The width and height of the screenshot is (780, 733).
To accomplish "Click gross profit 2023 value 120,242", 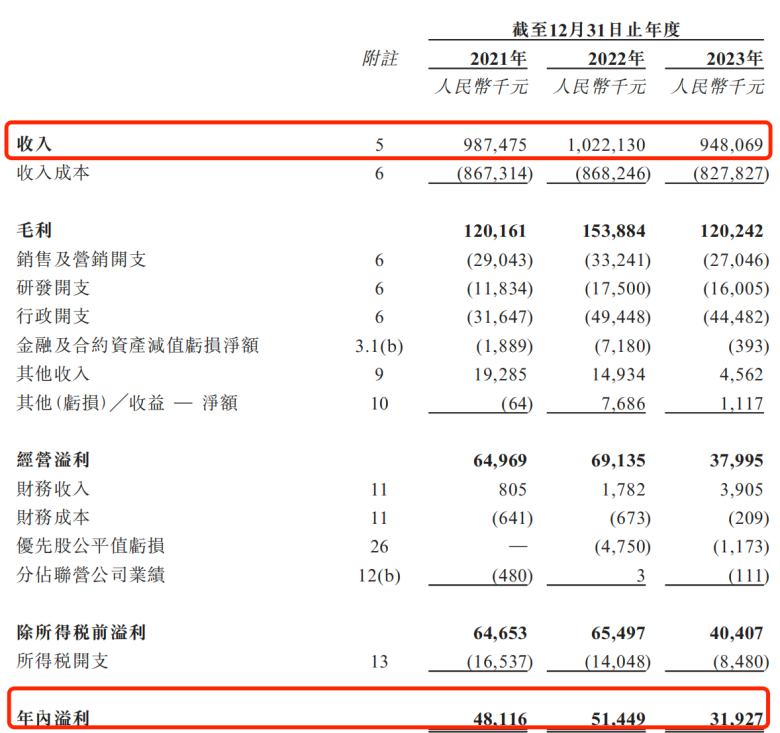I will (x=731, y=231).
